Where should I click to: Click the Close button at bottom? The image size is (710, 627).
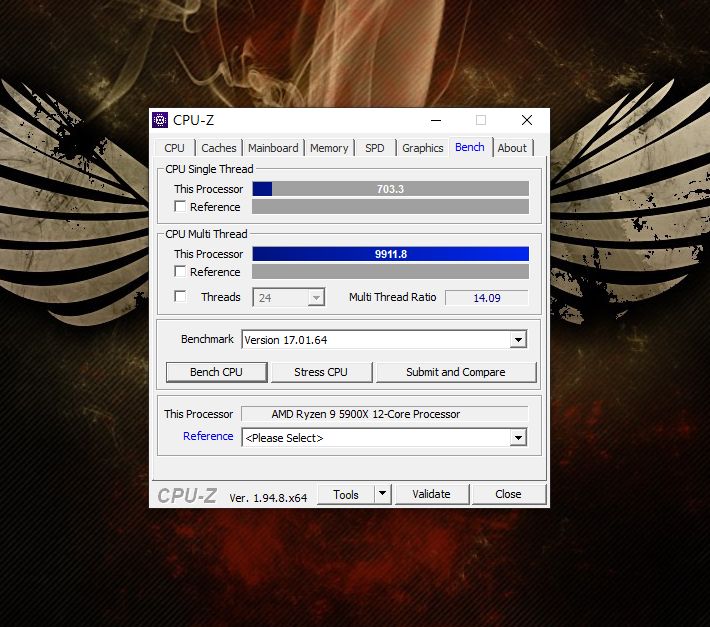508,494
